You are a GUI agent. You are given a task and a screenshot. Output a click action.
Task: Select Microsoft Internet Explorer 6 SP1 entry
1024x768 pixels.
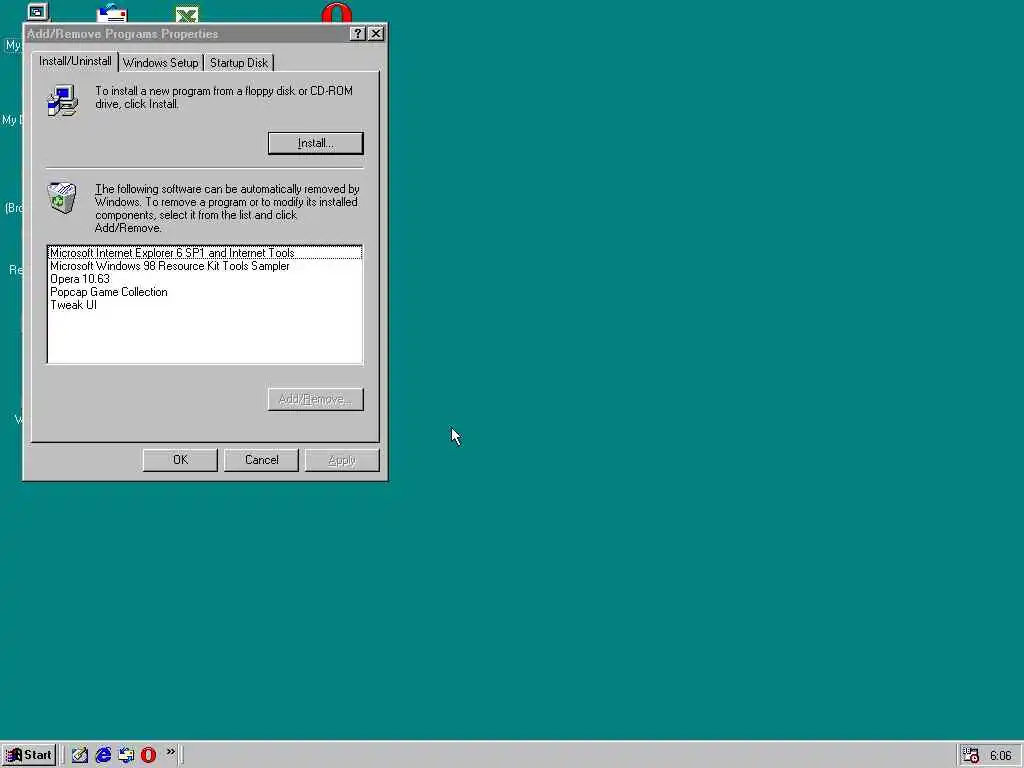(205, 253)
